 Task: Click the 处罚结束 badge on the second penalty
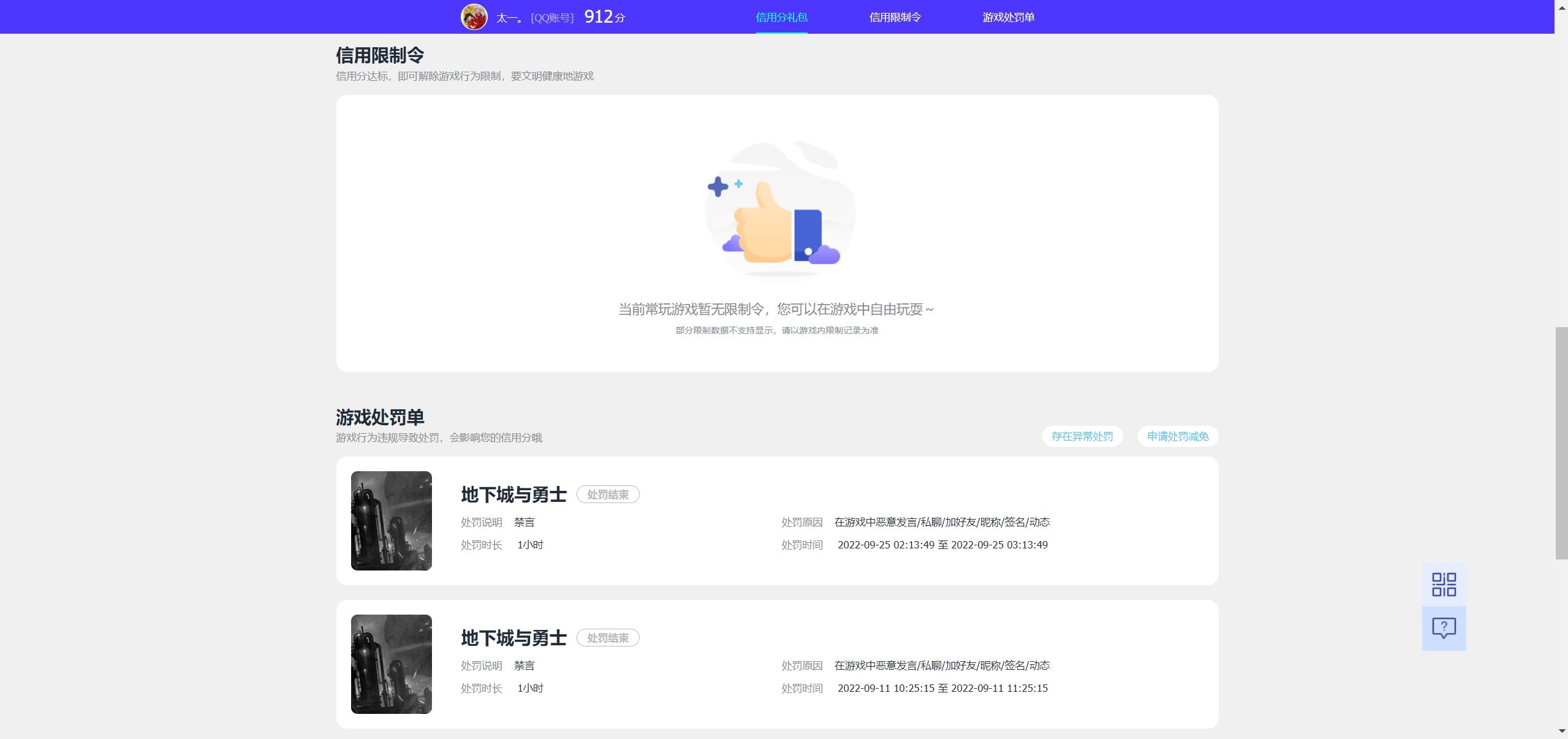click(608, 637)
